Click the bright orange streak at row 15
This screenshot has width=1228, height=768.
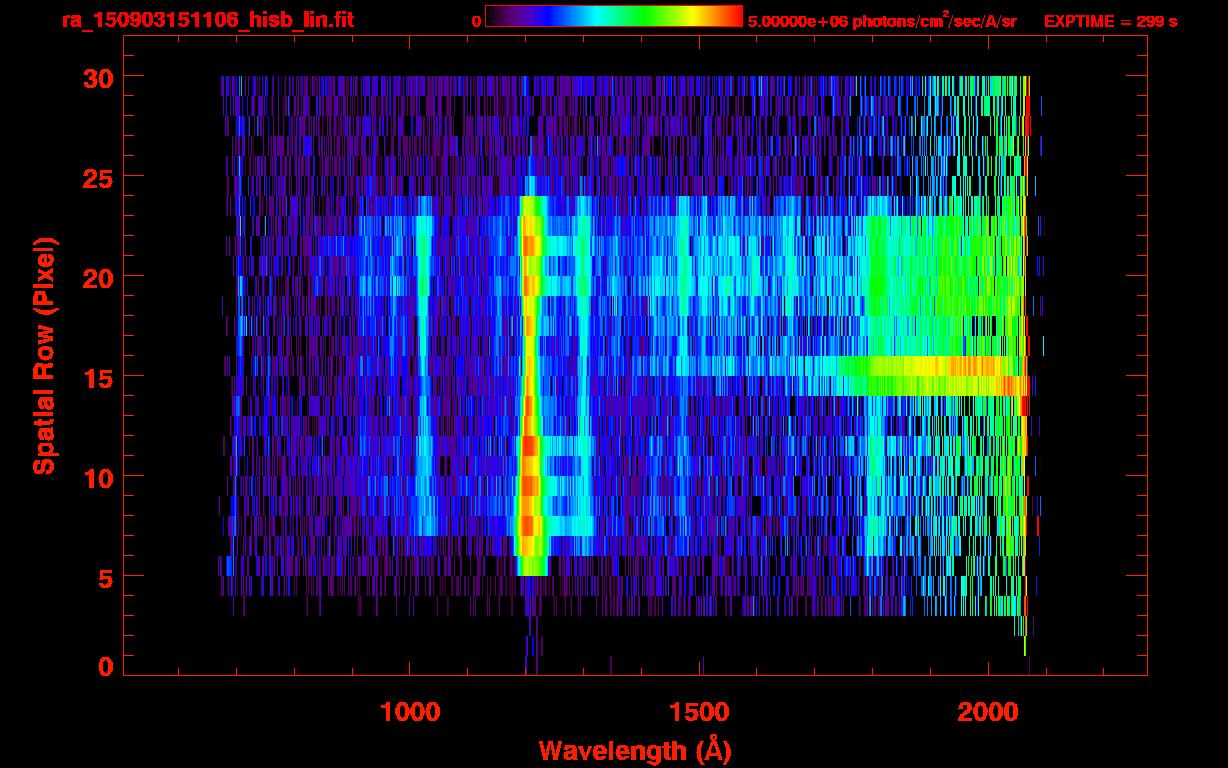[x=930, y=376]
